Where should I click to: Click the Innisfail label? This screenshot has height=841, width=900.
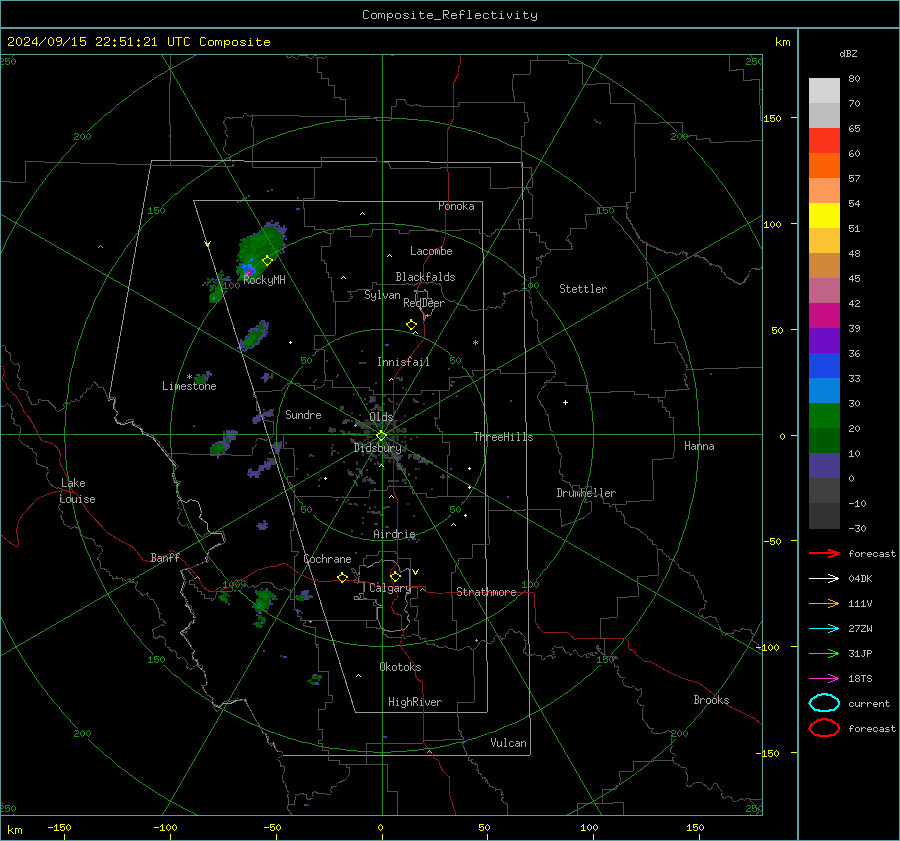tap(403, 362)
